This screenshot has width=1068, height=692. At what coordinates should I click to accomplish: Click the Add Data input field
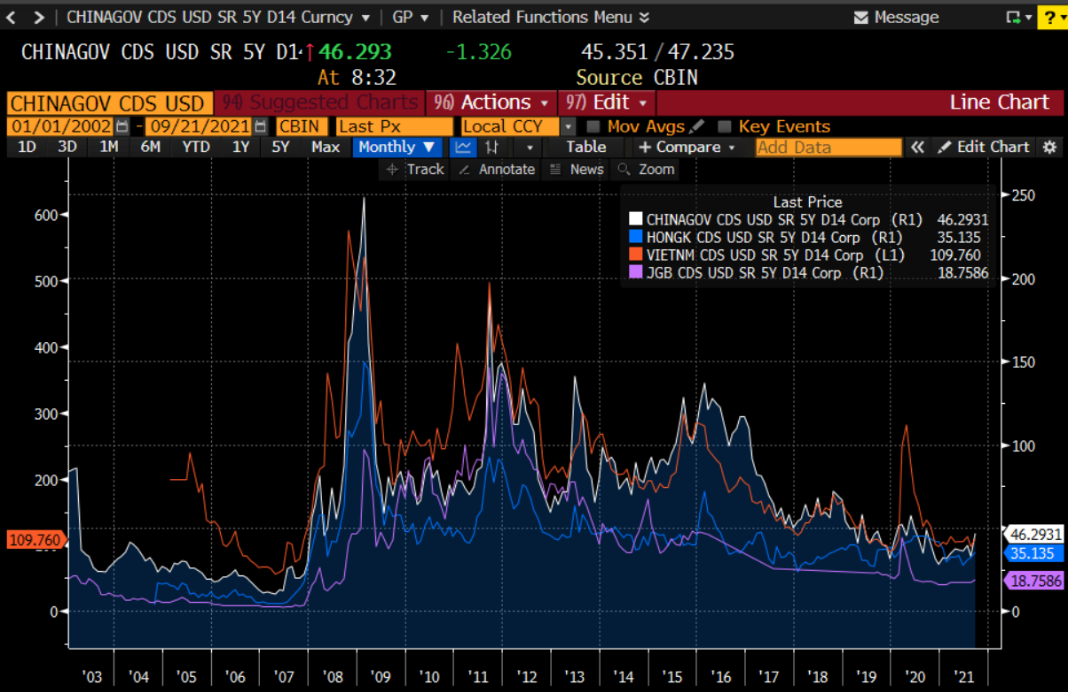[828, 147]
